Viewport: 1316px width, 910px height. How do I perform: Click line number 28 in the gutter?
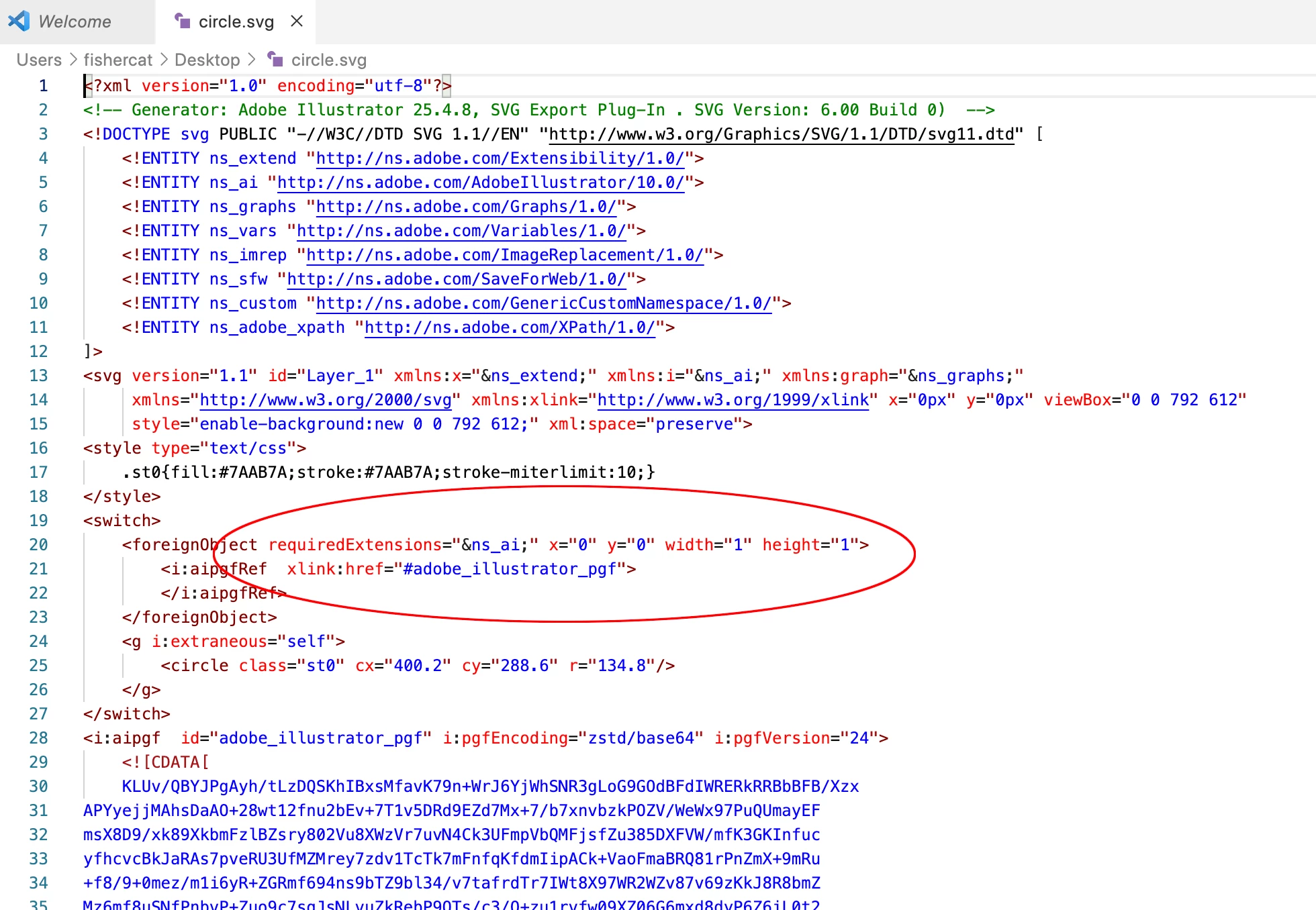(x=39, y=738)
